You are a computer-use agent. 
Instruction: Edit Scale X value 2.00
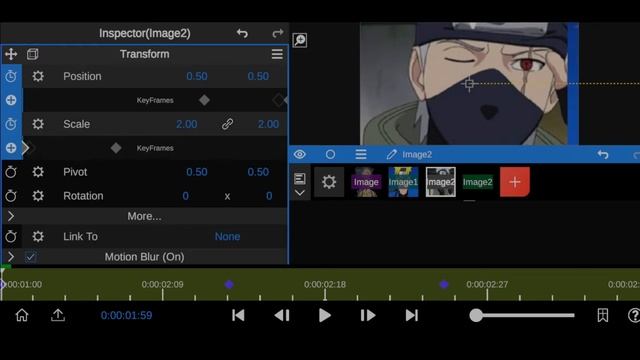pyautogui.click(x=187, y=124)
